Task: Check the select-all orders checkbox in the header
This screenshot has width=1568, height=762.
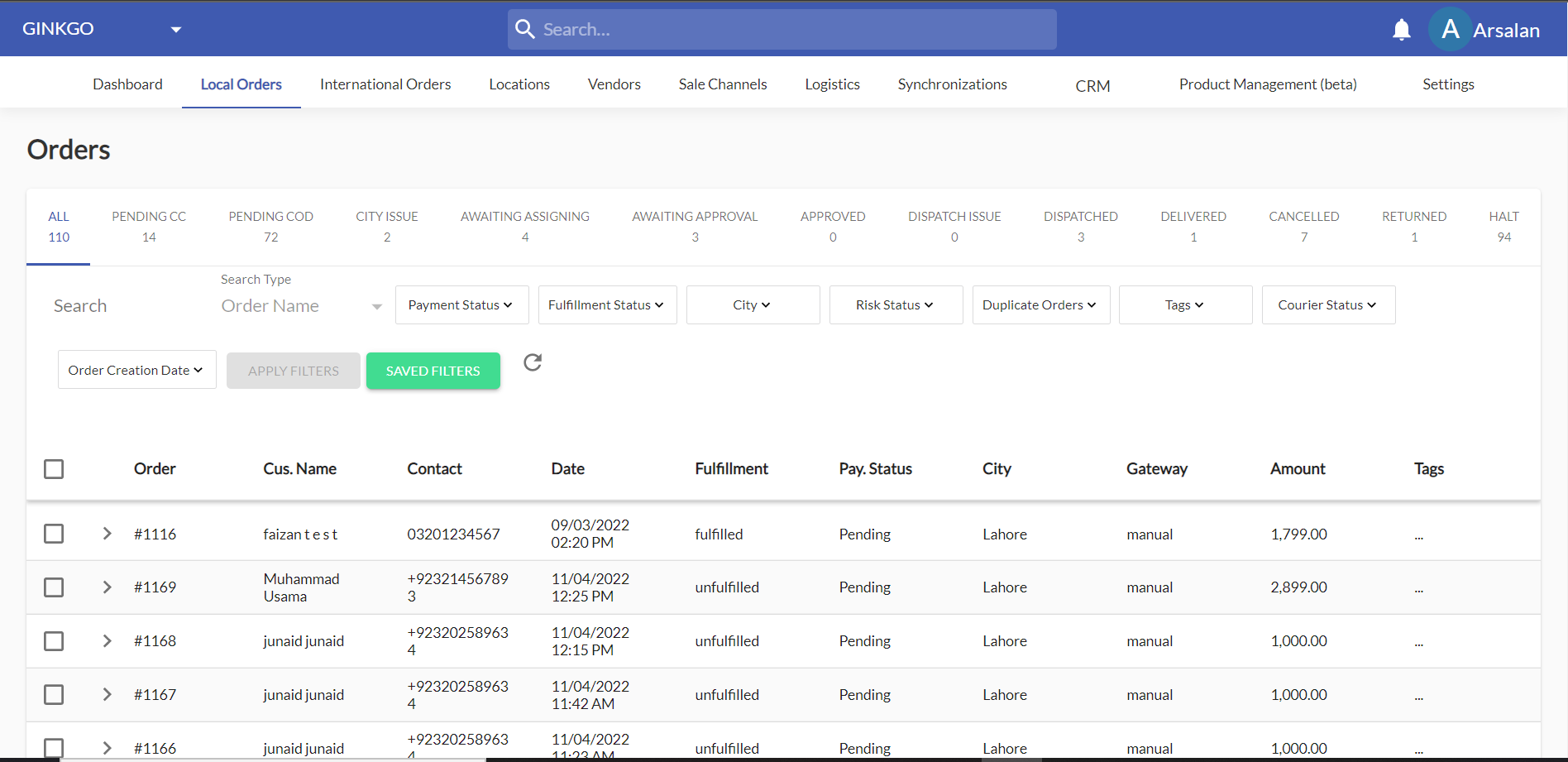Action: click(54, 468)
